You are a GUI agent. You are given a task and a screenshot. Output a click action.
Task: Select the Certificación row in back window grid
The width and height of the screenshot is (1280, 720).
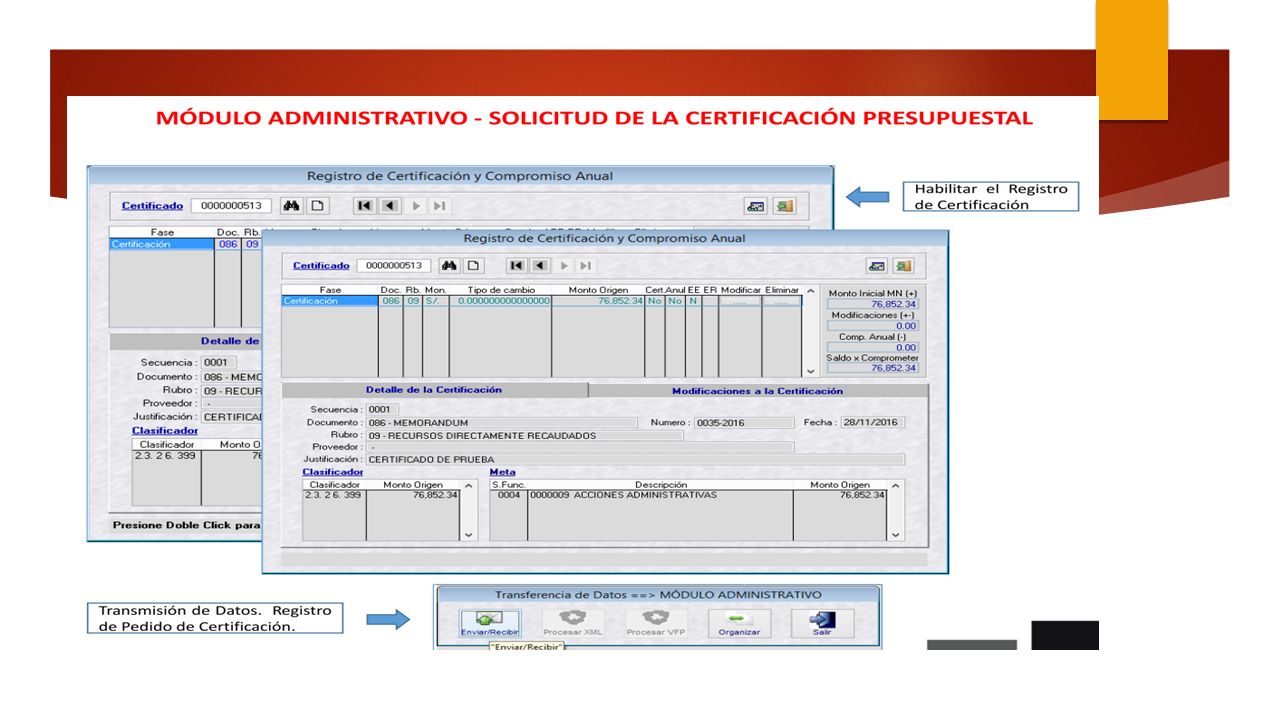(185, 244)
